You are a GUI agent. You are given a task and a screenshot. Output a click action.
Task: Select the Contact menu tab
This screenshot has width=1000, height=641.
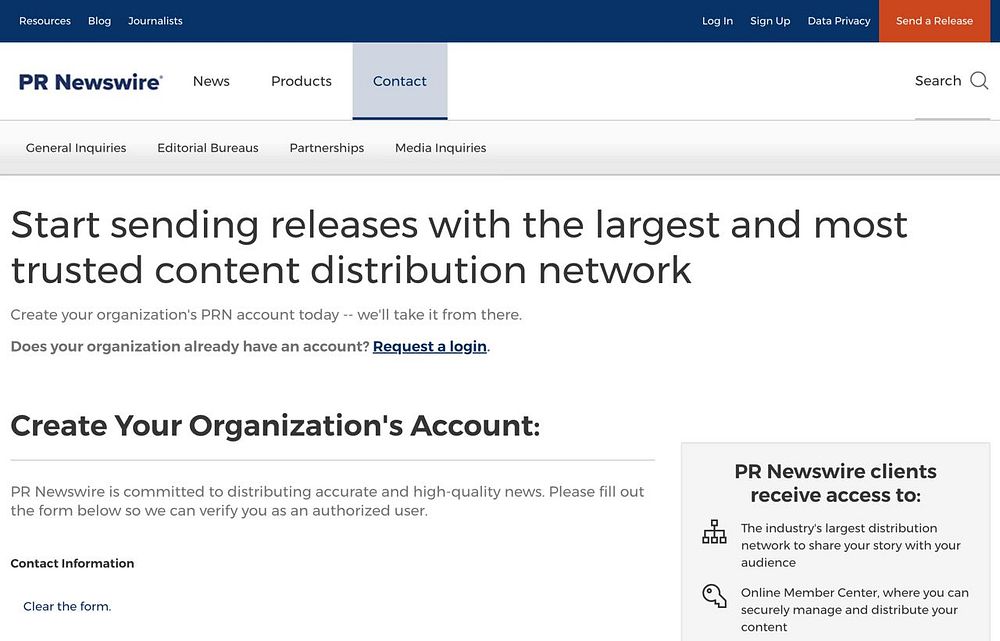pos(400,81)
